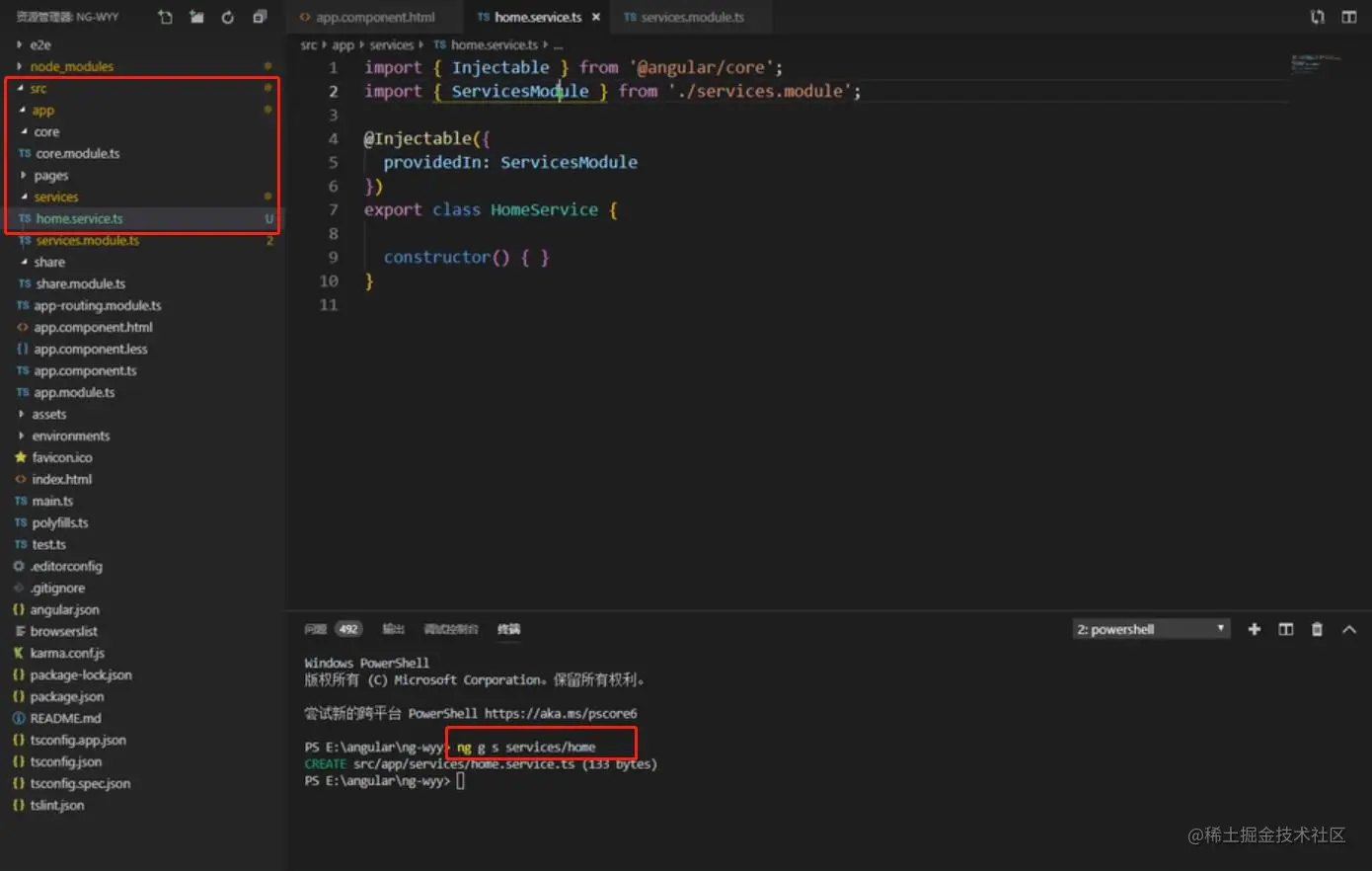Open karma.conf.js file
Screen dimensions: 1372x871
coord(66,653)
